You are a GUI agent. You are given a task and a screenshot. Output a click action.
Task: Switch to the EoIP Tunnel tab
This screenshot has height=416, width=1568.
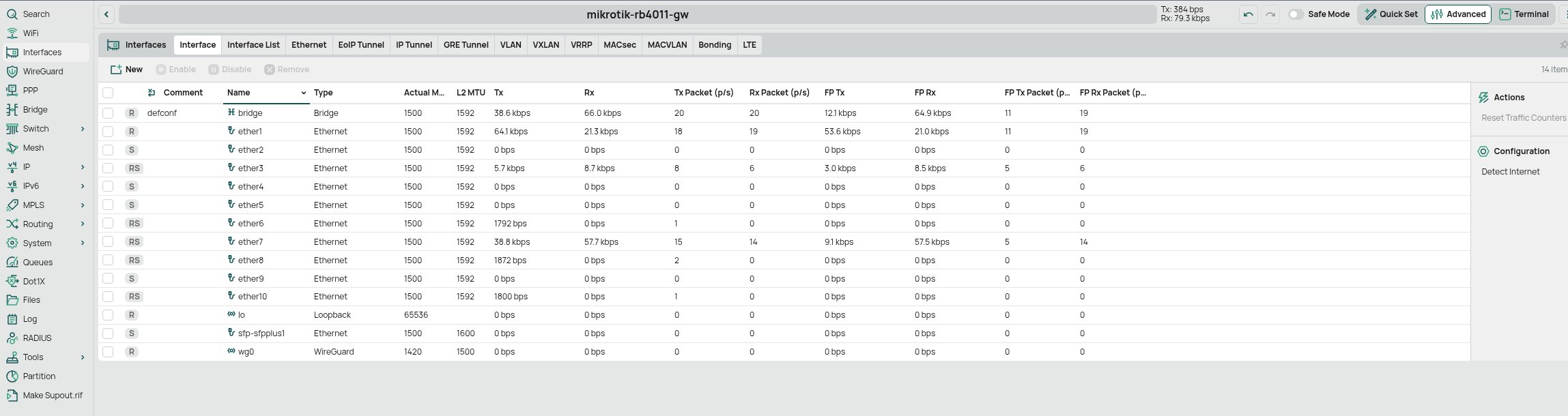point(361,45)
